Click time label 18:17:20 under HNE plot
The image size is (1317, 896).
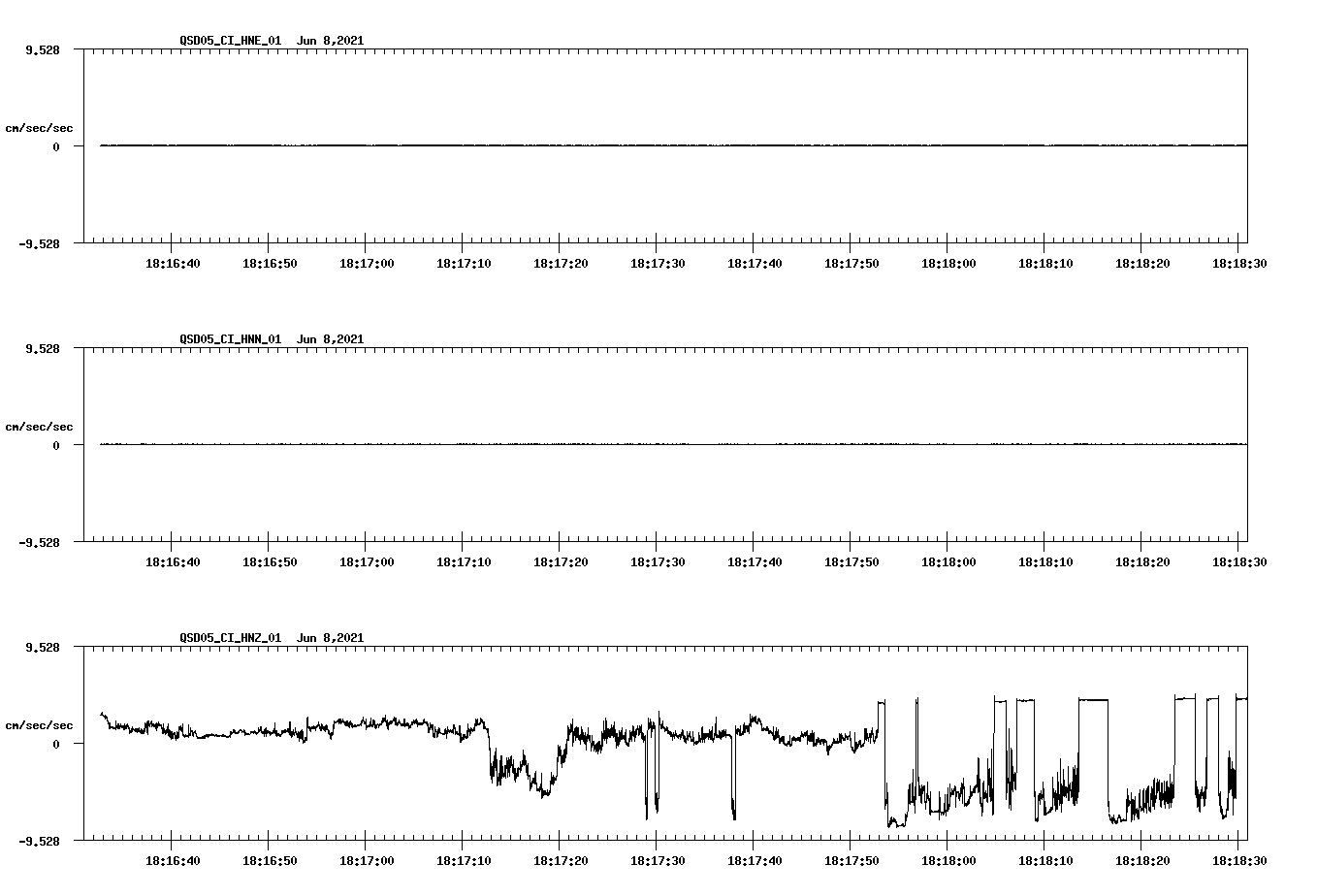(561, 264)
